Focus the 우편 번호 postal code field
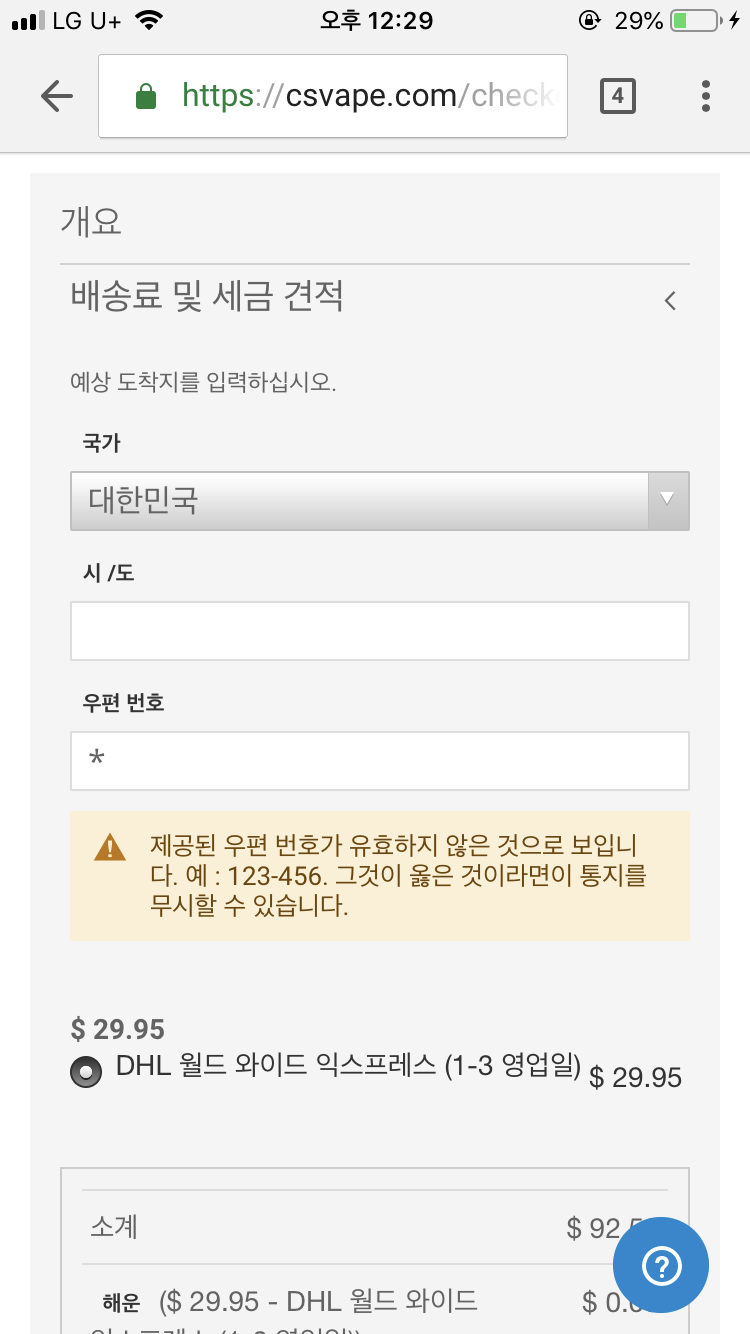Screen dimensions: 750x1334 (x=380, y=761)
